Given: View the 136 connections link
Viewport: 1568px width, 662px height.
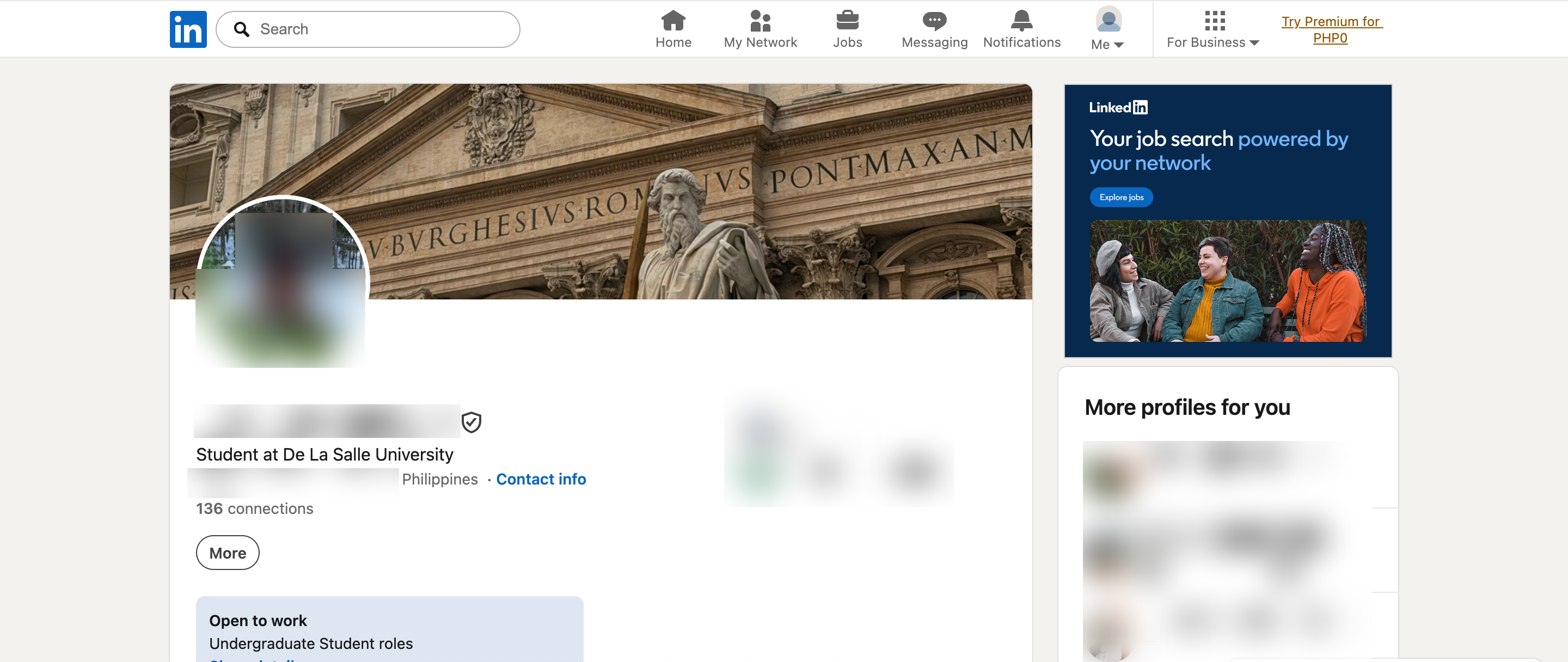Looking at the screenshot, I should click(x=254, y=508).
